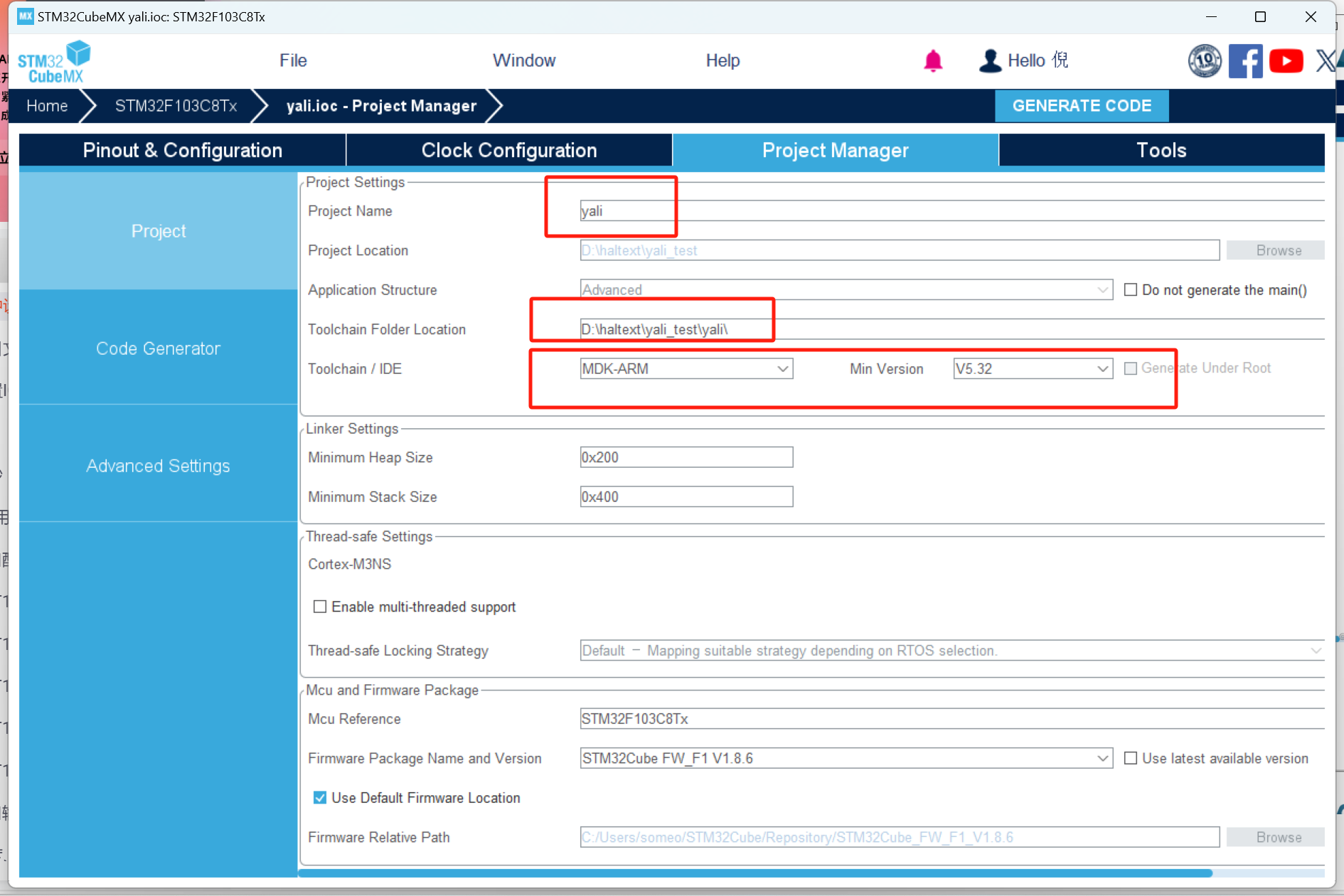This screenshot has height=896, width=1344.
Task: Click the Mcu and Firmware Package title
Action: click(x=392, y=690)
